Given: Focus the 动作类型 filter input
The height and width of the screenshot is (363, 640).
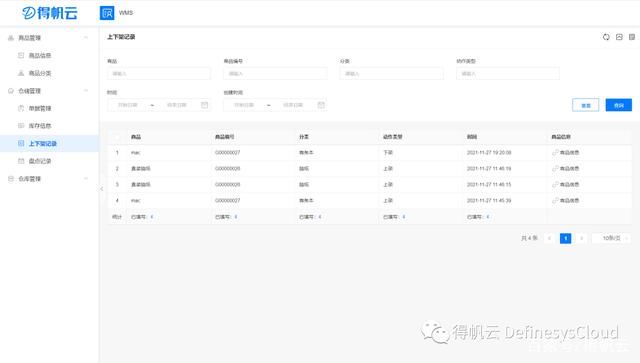Looking at the screenshot, I should (x=508, y=73).
